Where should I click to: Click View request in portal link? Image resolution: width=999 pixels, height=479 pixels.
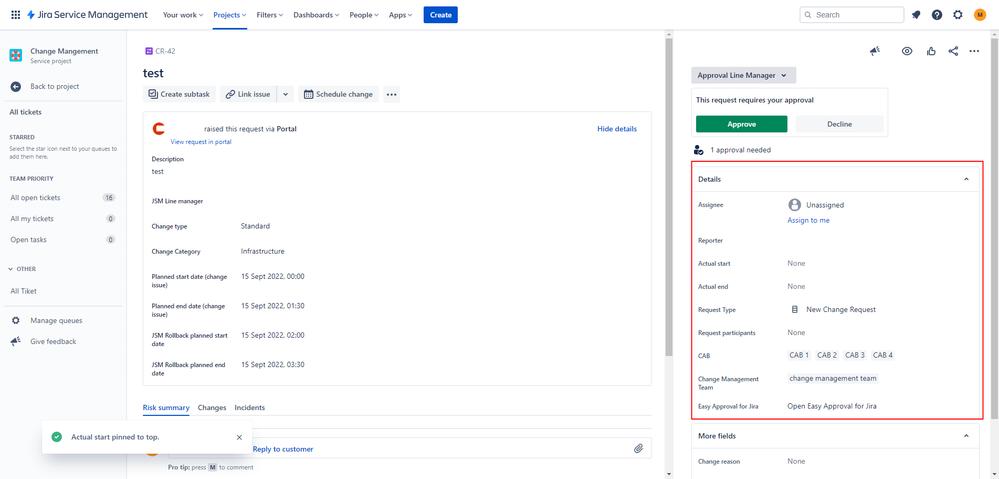pyautogui.click(x=201, y=142)
